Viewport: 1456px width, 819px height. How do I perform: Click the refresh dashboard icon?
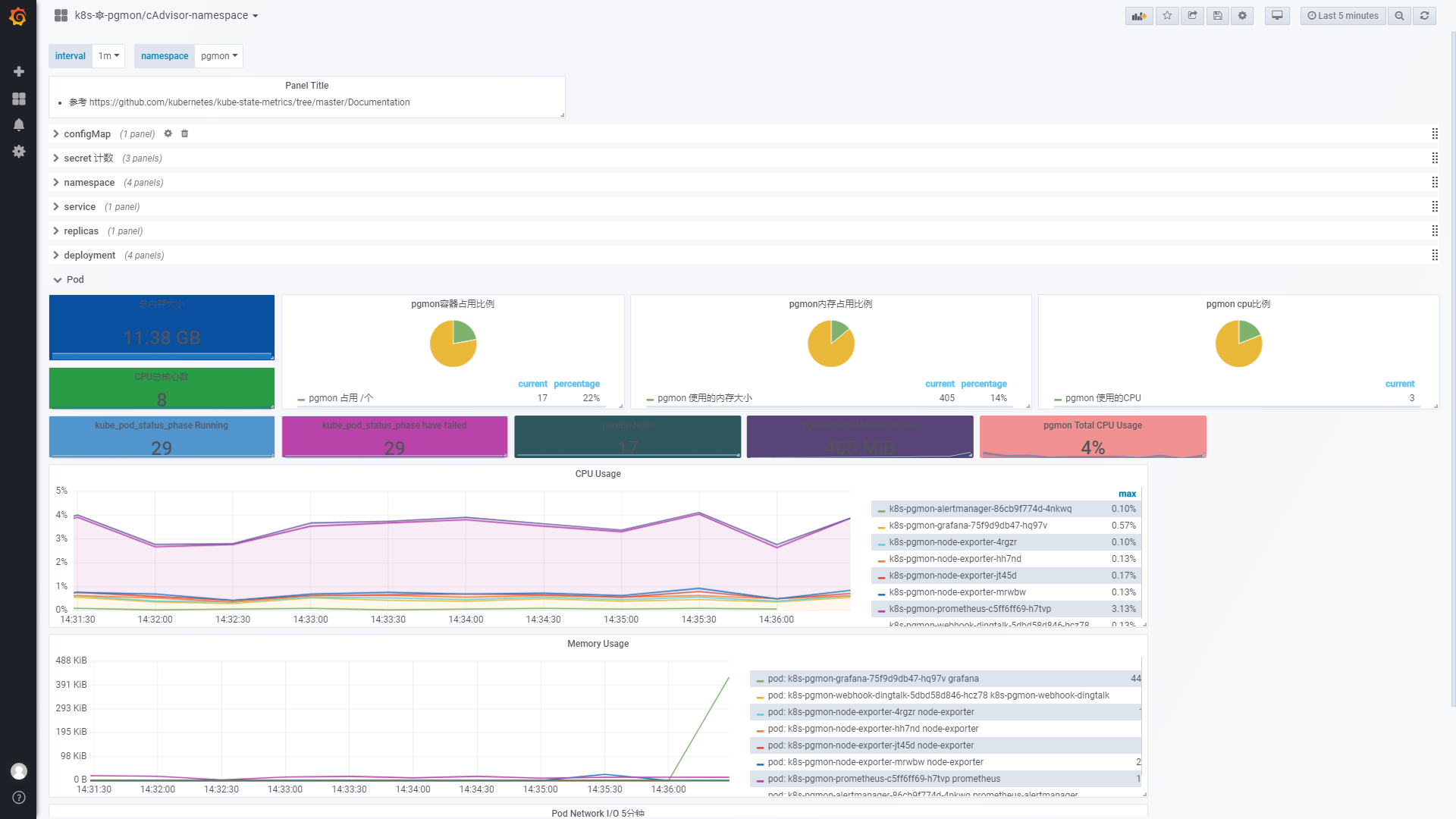[x=1424, y=16]
